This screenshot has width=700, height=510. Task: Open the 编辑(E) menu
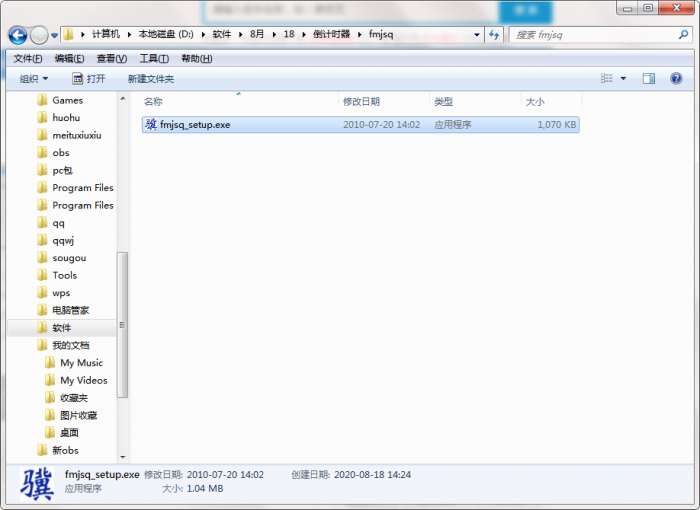click(69, 59)
